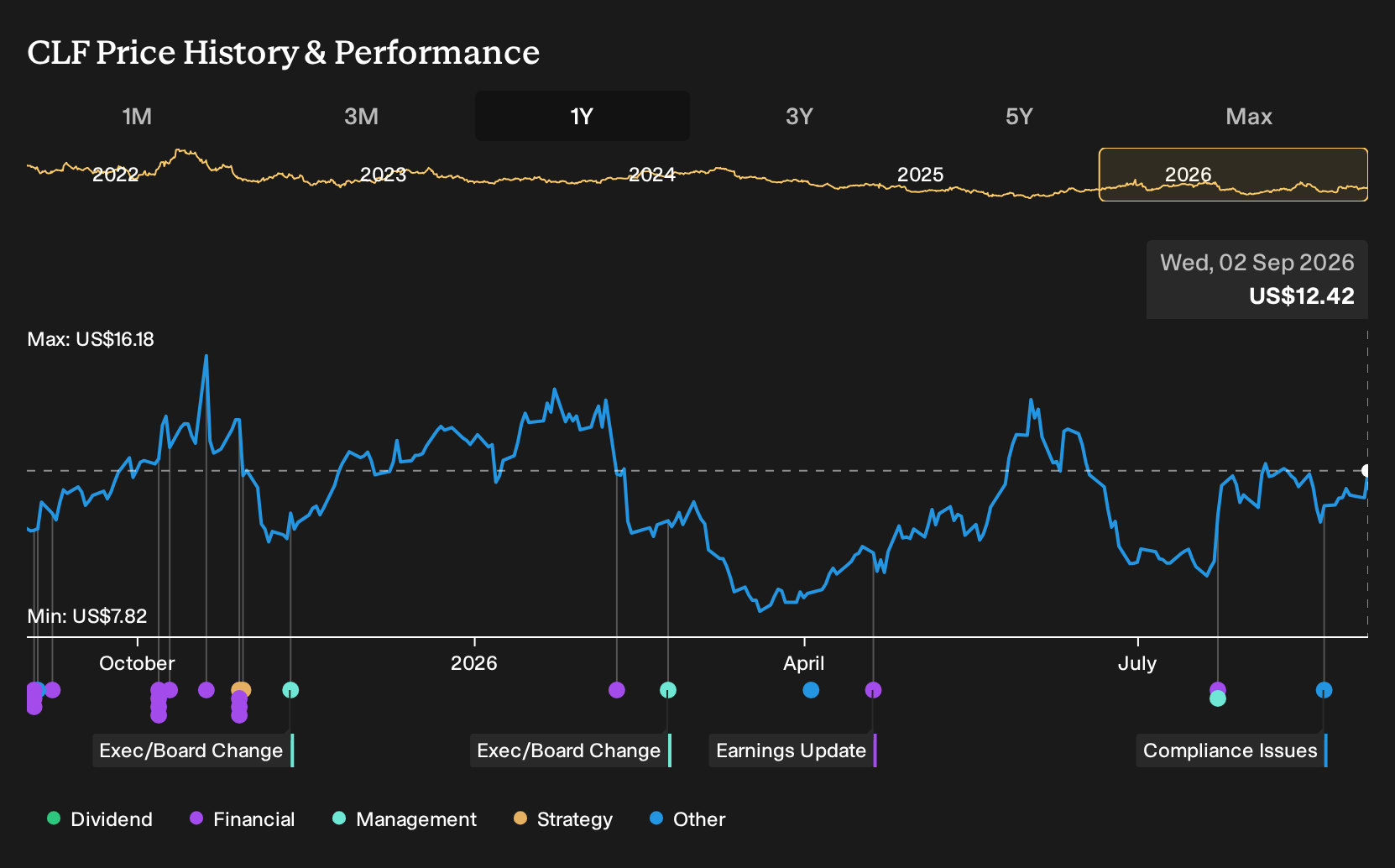Screen dimensions: 1395x868
Task: Select the Max time range tab
Action: tap(1249, 116)
